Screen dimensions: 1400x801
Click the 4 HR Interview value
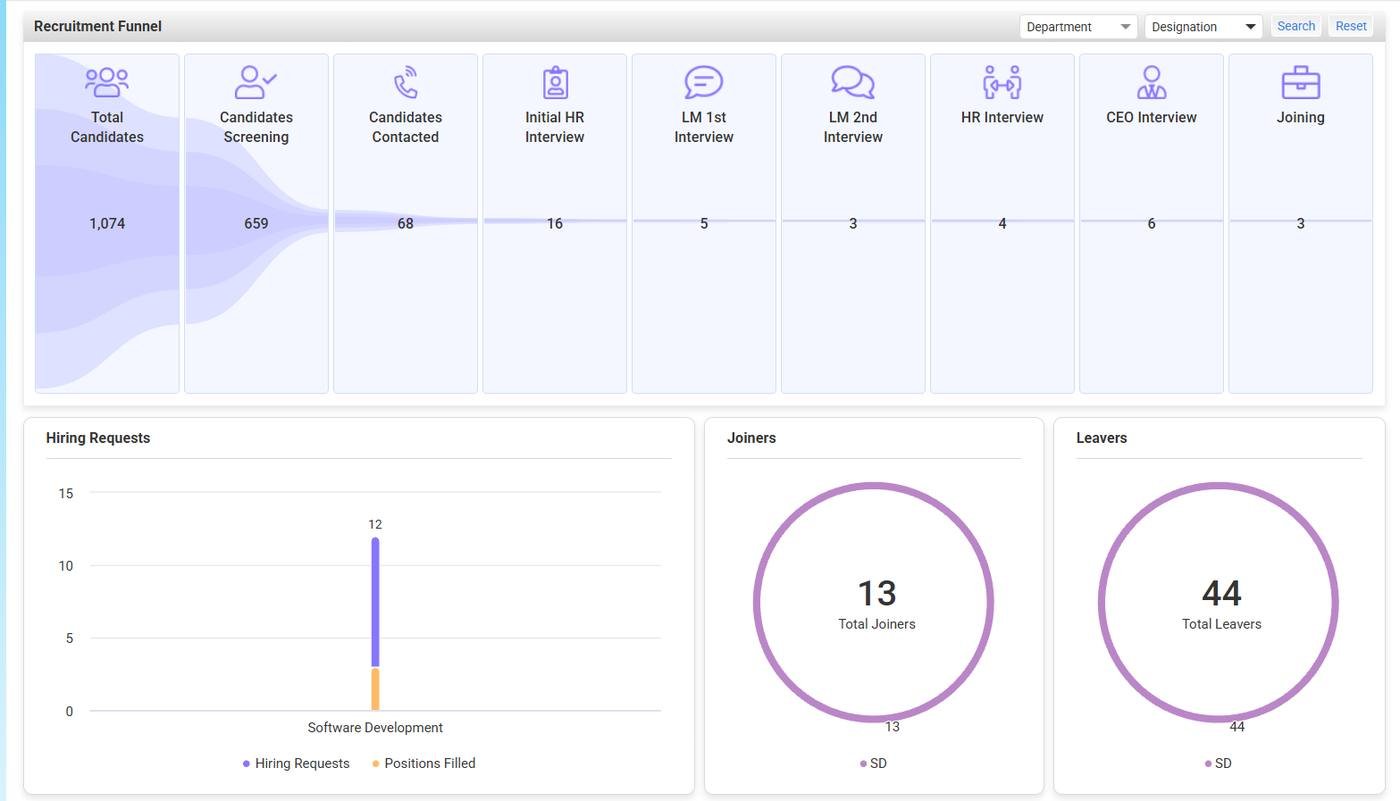click(x=1002, y=224)
